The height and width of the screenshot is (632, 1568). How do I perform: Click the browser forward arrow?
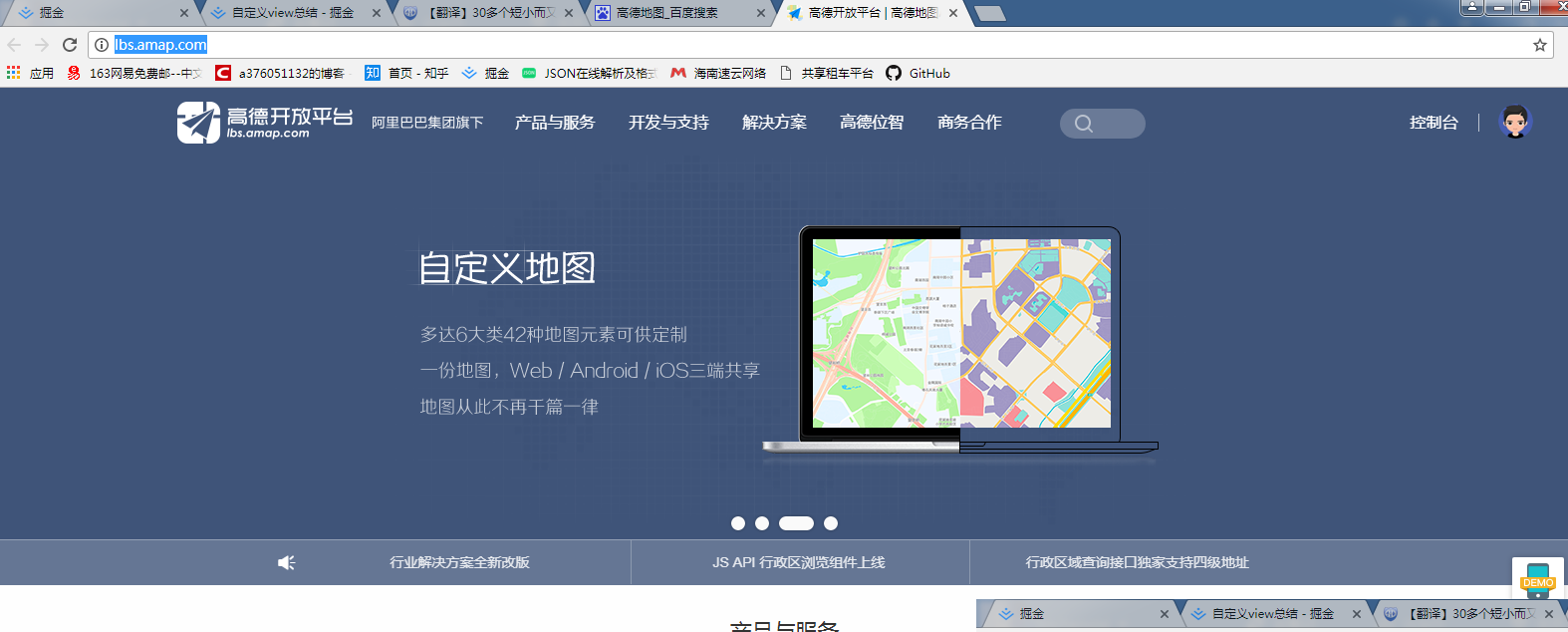tap(42, 45)
